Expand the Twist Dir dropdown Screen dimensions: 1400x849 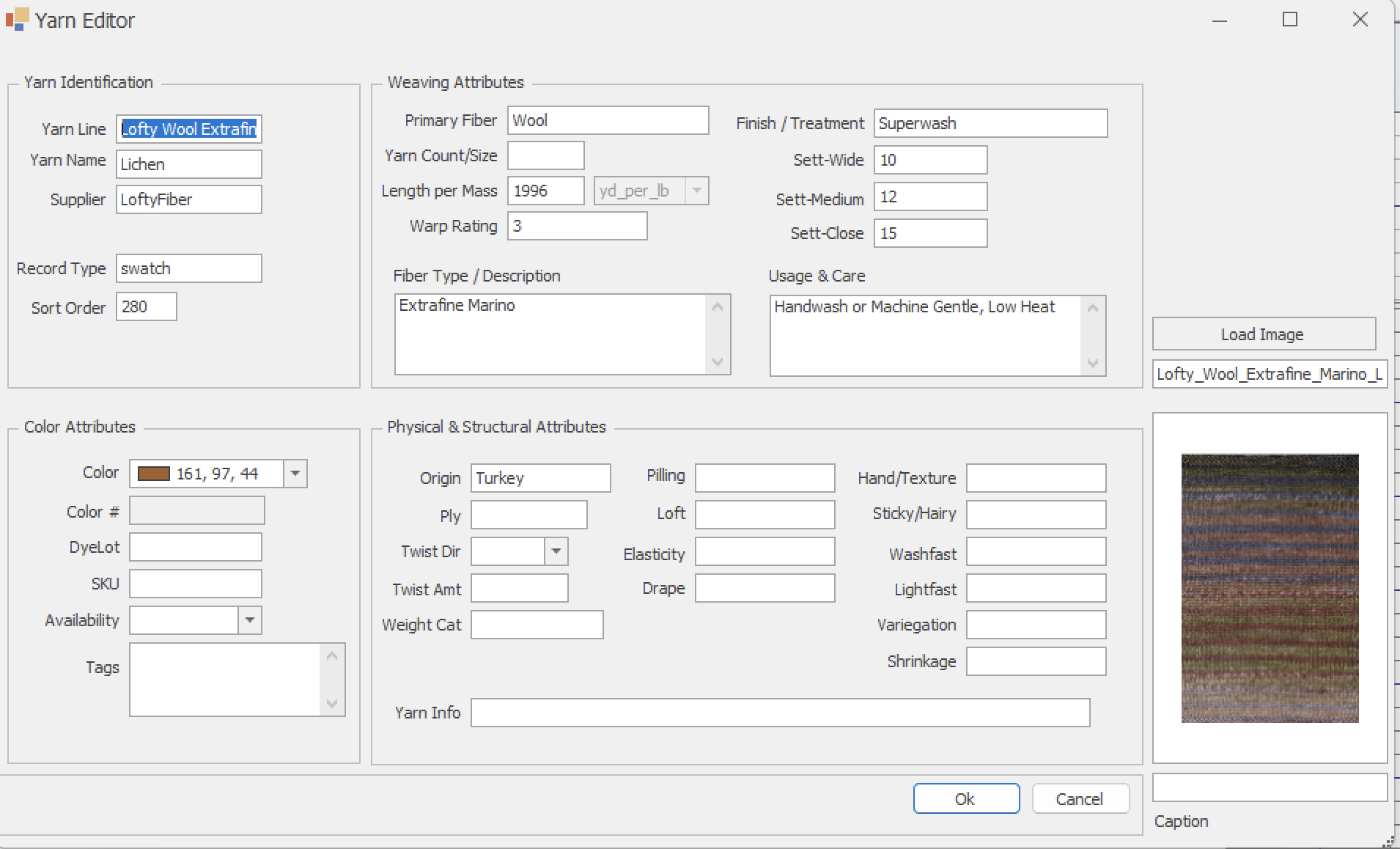[x=556, y=551]
